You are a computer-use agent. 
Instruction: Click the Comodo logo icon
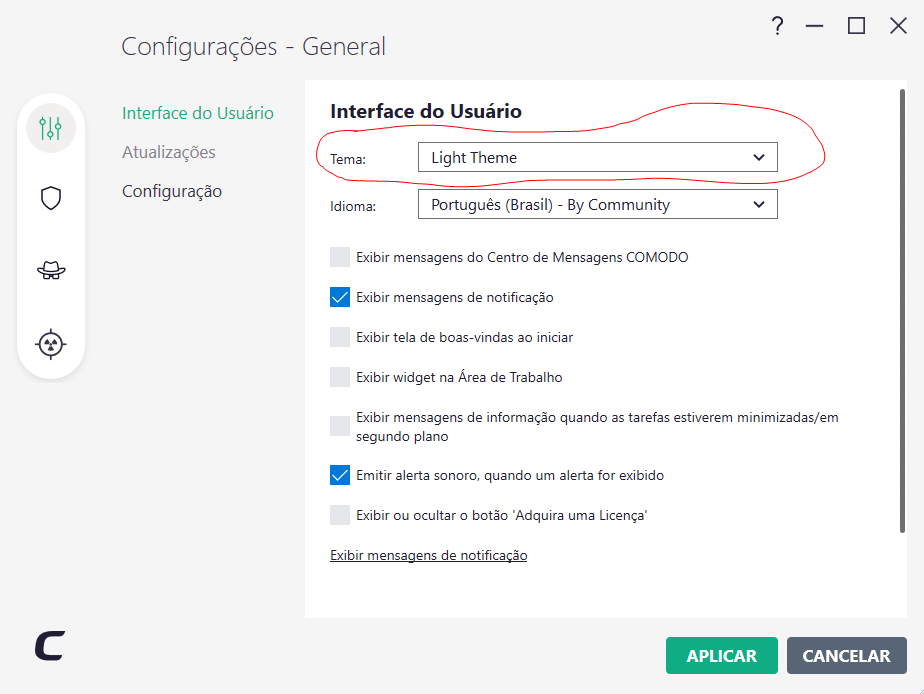(x=49, y=646)
